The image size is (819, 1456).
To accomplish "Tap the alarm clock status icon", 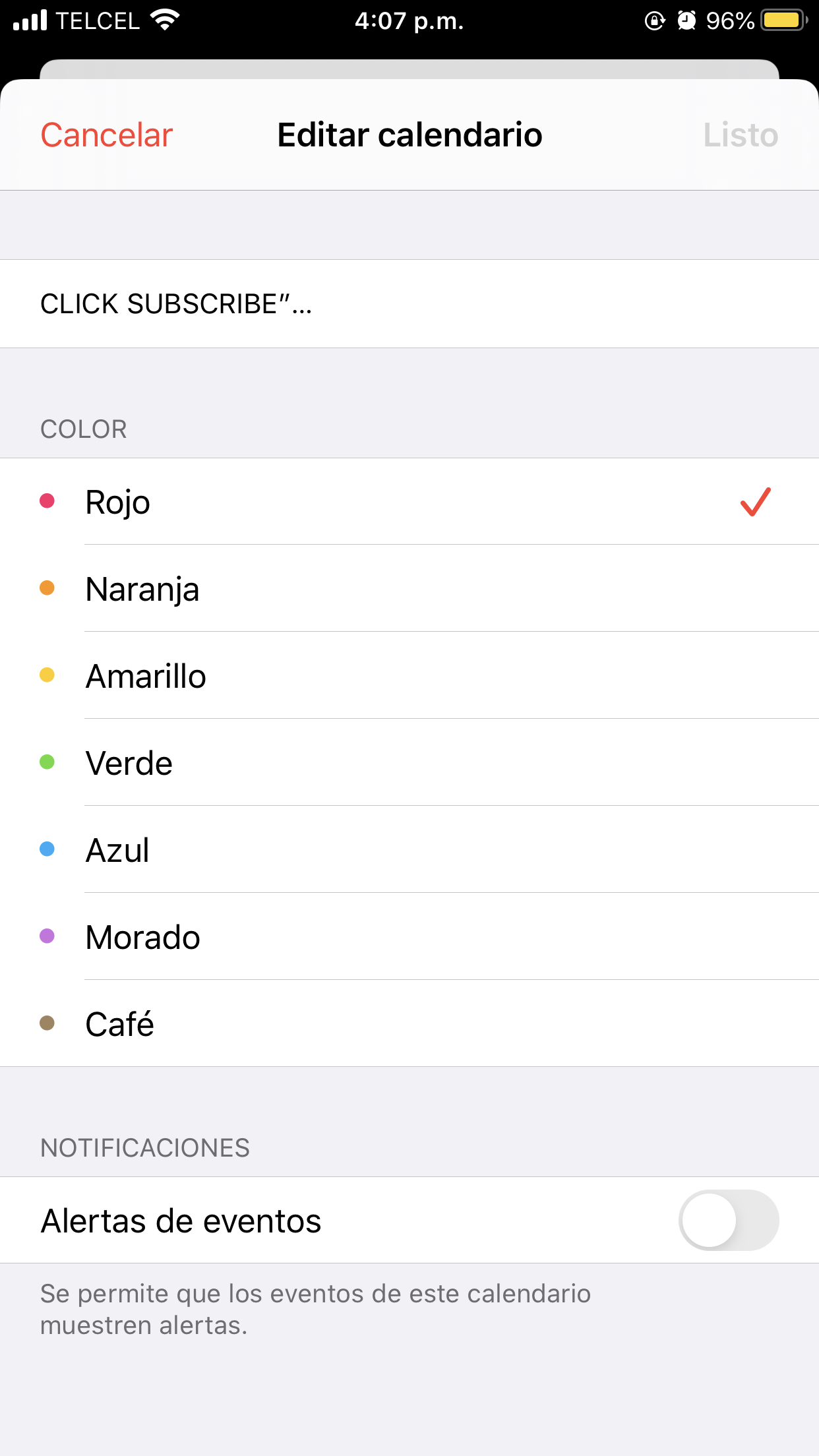I will 686,20.
